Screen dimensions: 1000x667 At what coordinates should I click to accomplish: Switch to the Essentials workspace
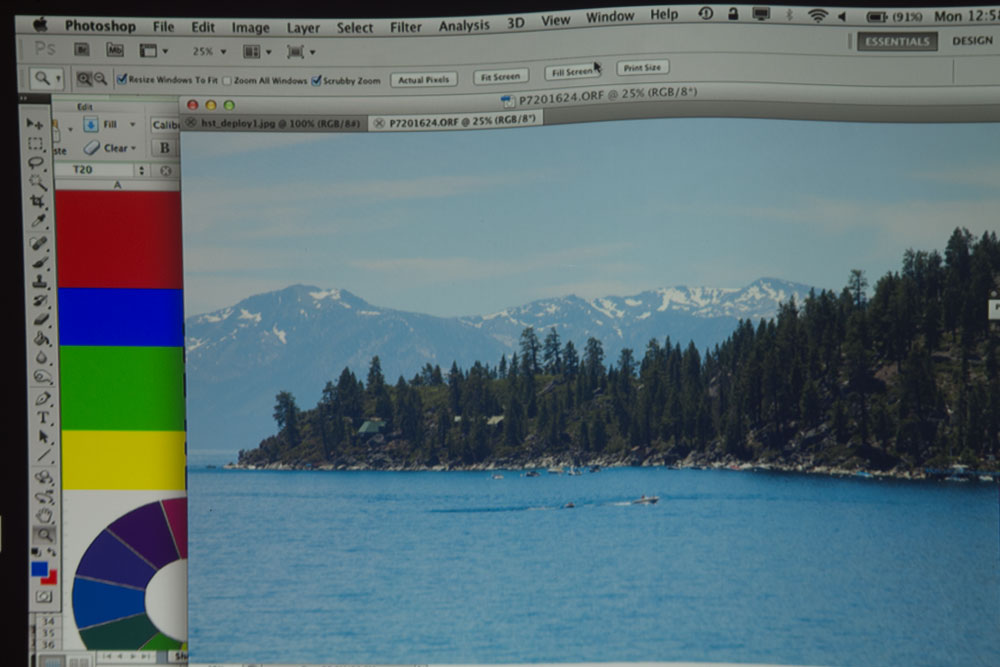pyautogui.click(x=897, y=41)
